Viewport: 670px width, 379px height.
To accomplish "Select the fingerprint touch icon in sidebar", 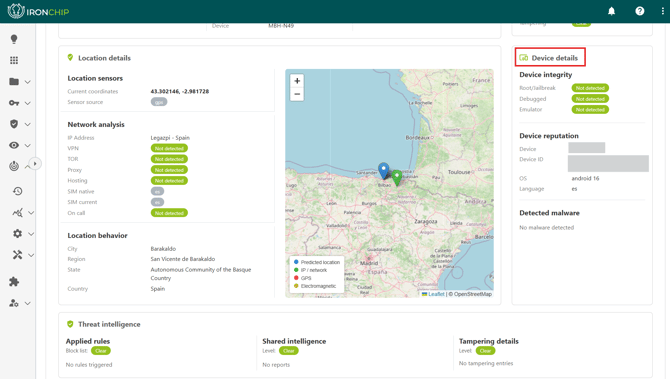I will pyautogui.click(x=14, y=166).
